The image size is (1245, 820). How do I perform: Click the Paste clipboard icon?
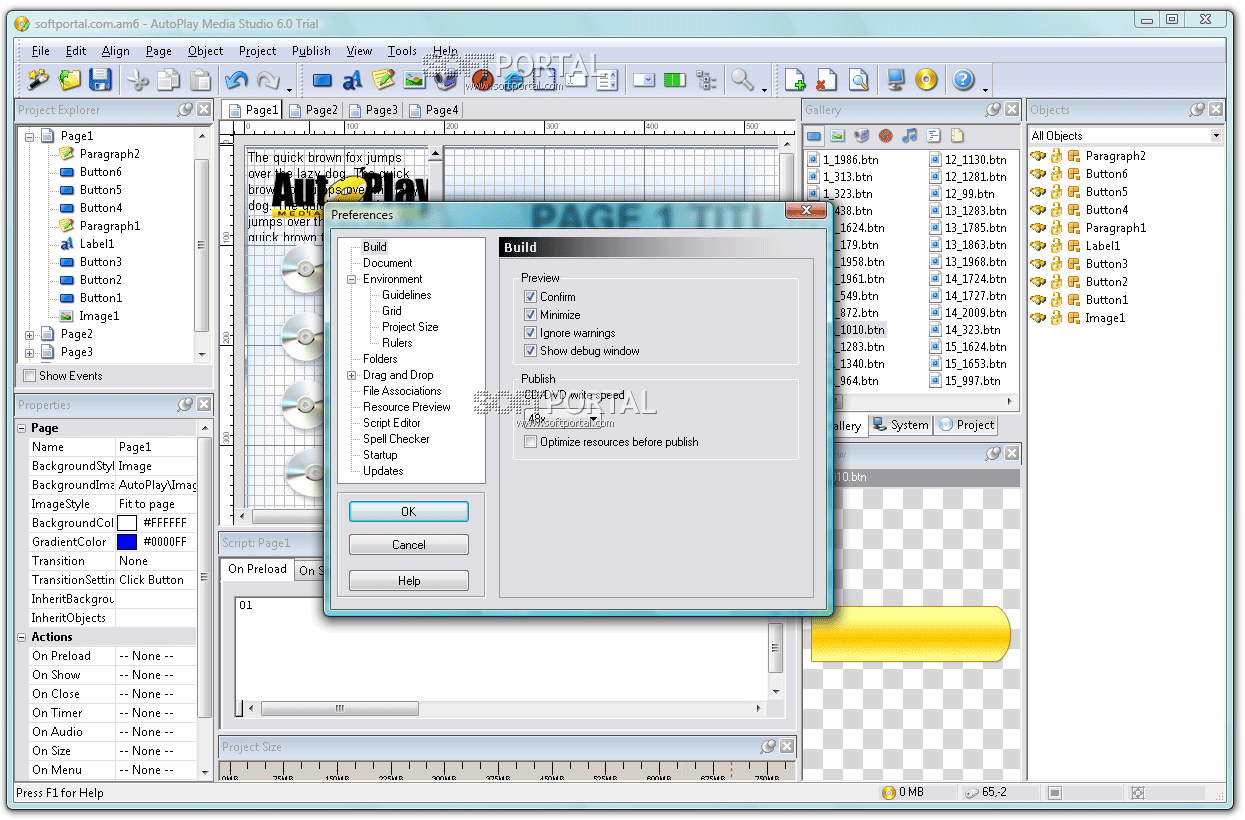(x=201, y=79)
